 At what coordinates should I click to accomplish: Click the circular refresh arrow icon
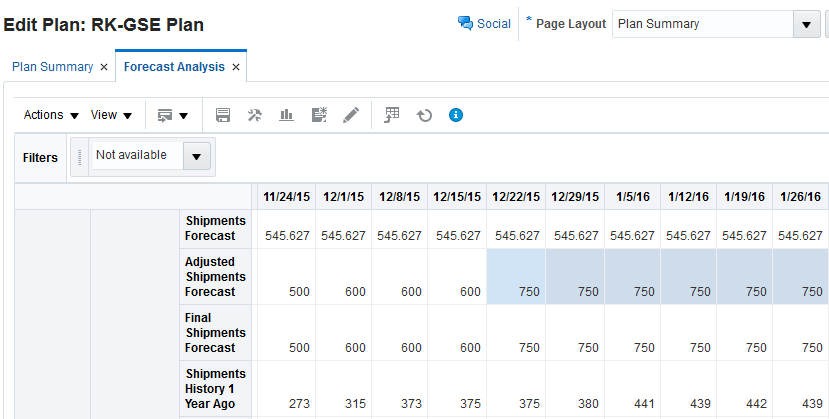[424, 115]
